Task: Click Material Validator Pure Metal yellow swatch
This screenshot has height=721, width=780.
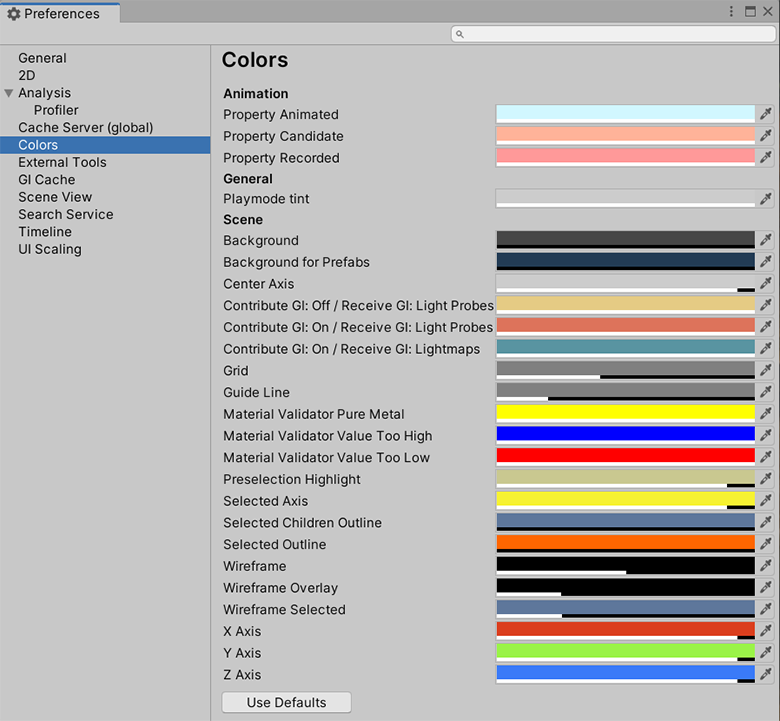Action: 625,413
